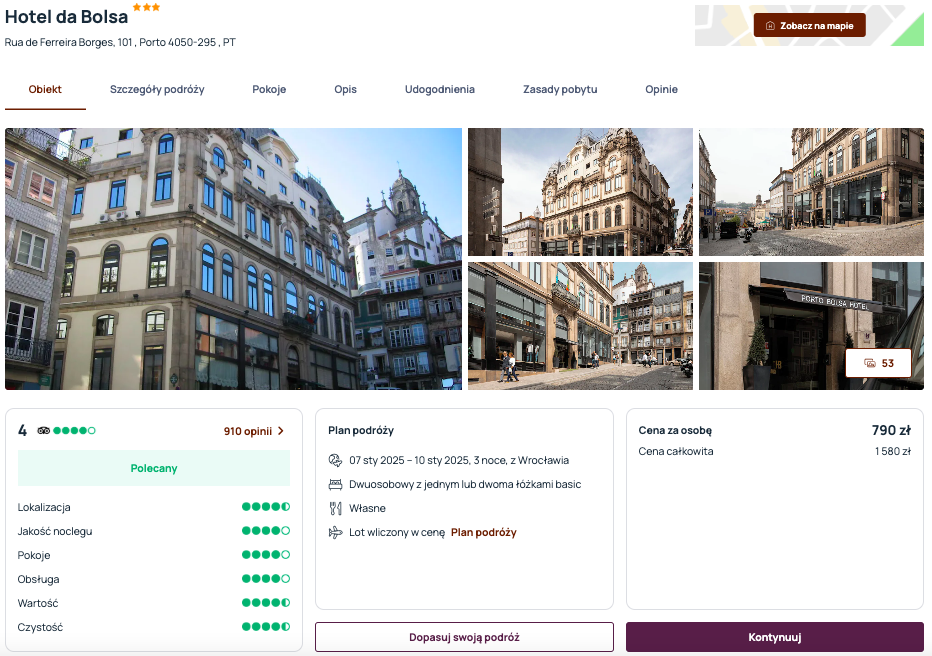Click the Lot wliczony w cenę text

click(x=397, y=532)
